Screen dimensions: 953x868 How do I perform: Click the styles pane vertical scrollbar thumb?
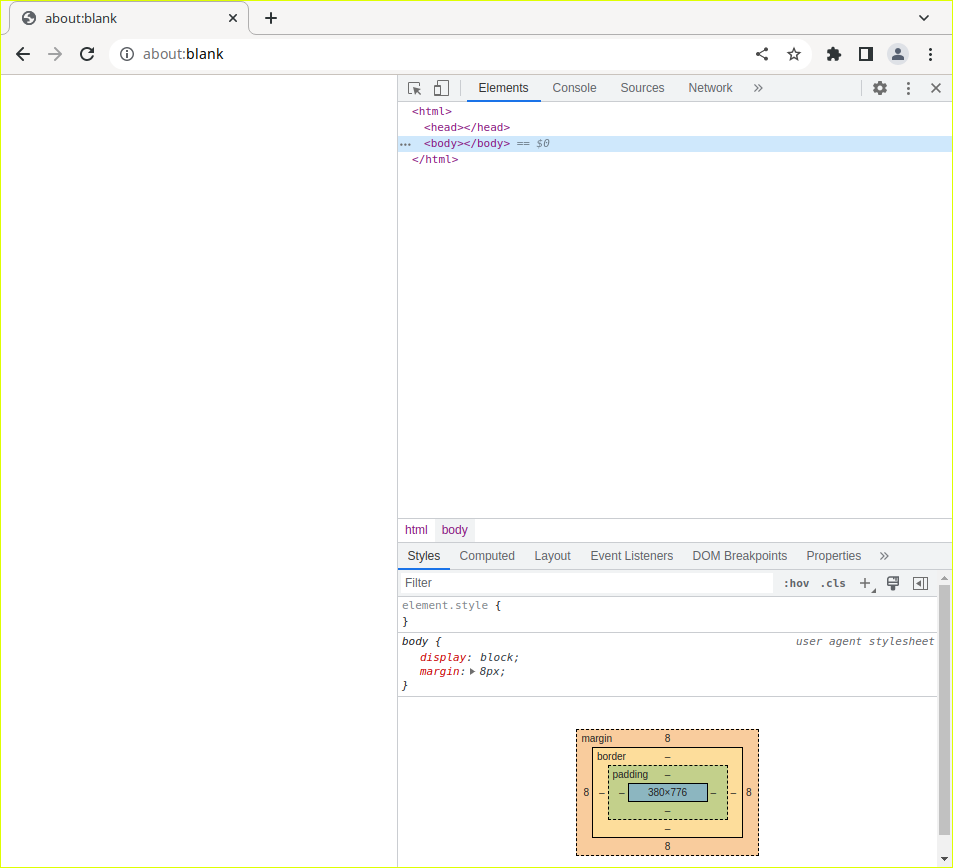(944, 710)
